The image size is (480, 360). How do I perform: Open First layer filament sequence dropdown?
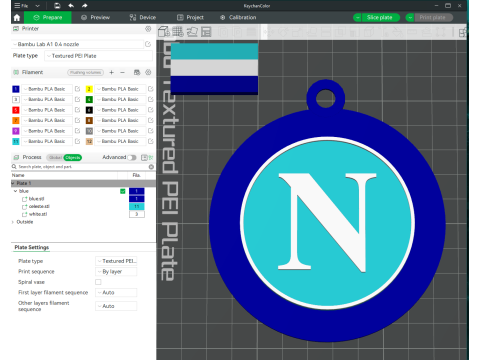pyautogui.click(x=116, y=292)
